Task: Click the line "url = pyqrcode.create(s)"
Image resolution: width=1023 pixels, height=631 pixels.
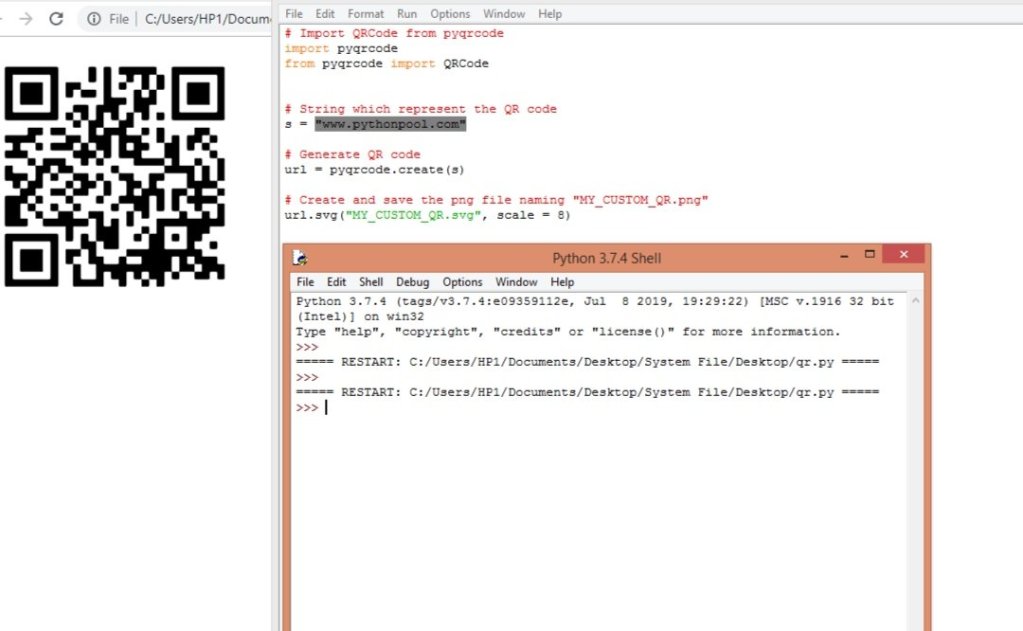Action: [374, 170]
